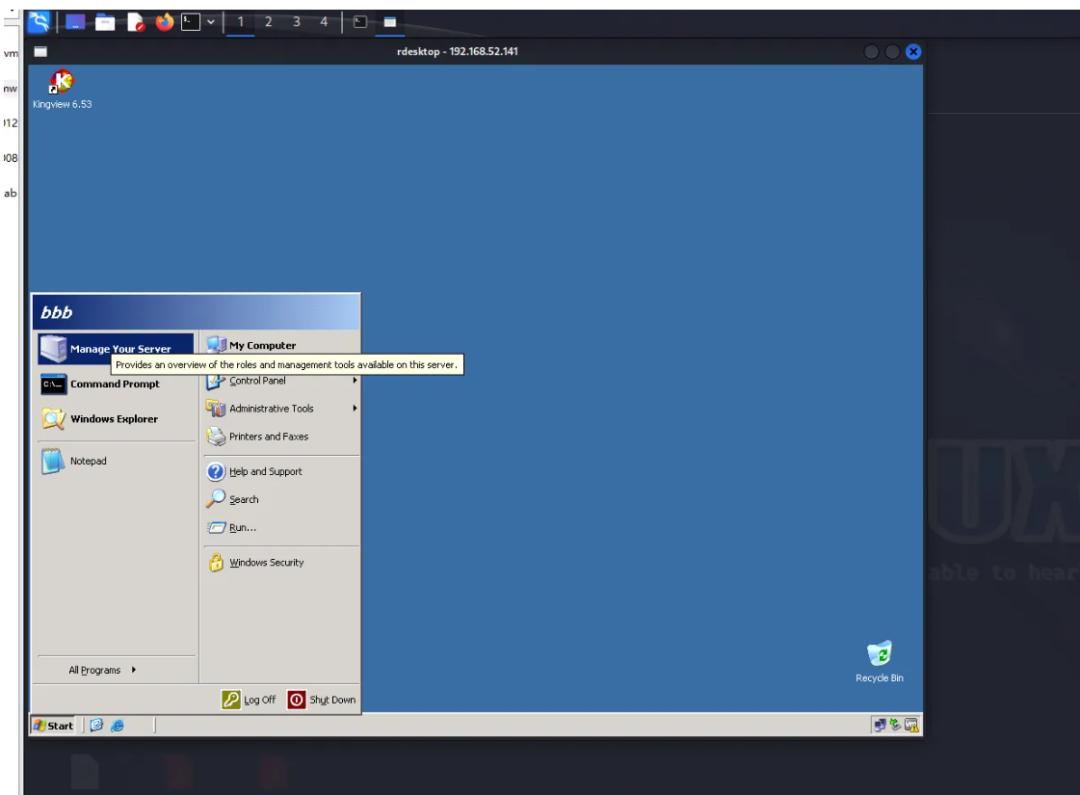The image size is (1080, 795).
Task: Click the Help and Support question icon
Action: pos(216,471)
